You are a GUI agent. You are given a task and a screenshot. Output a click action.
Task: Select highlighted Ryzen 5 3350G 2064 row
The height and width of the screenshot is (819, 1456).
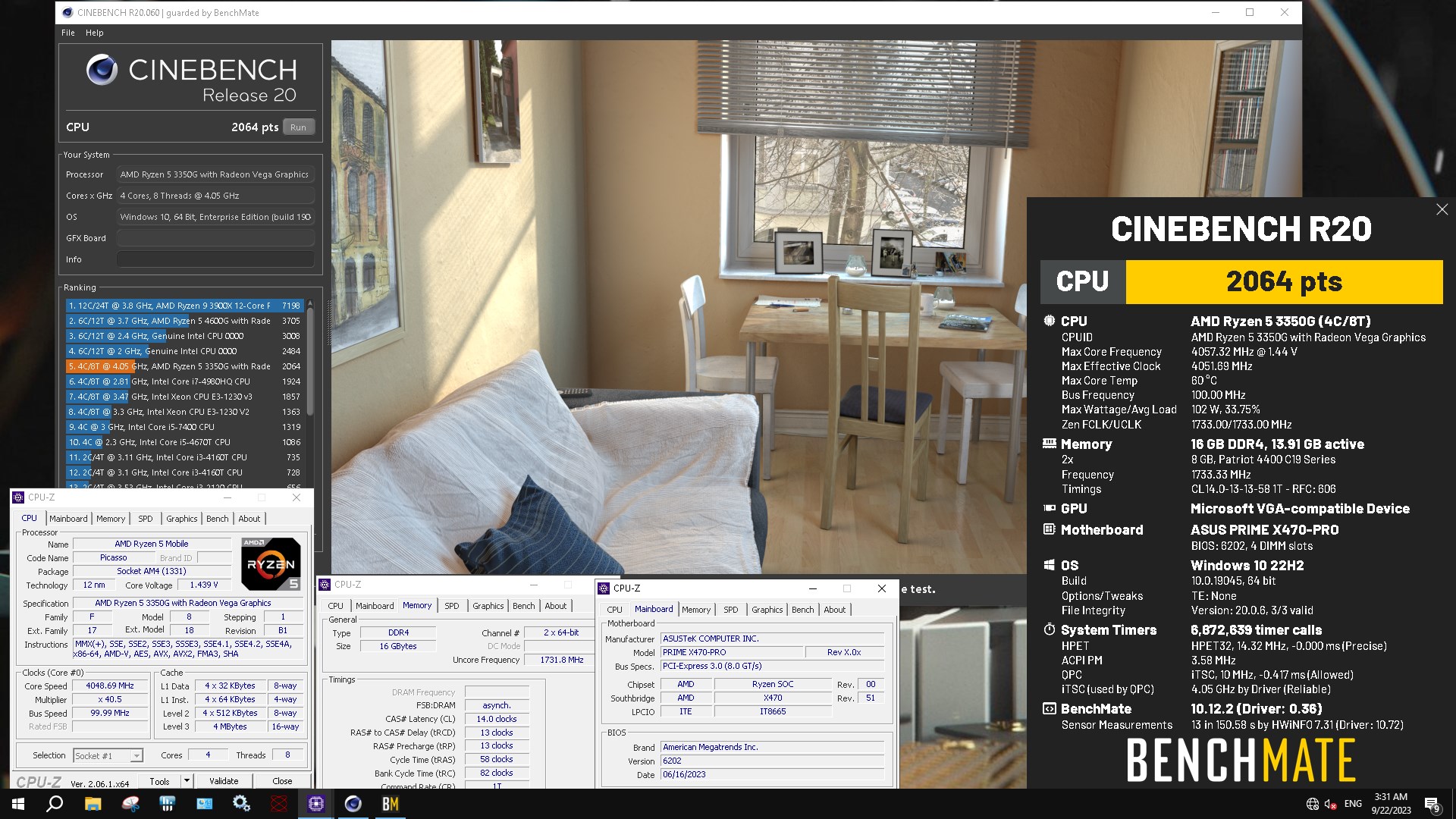point(184,366)
